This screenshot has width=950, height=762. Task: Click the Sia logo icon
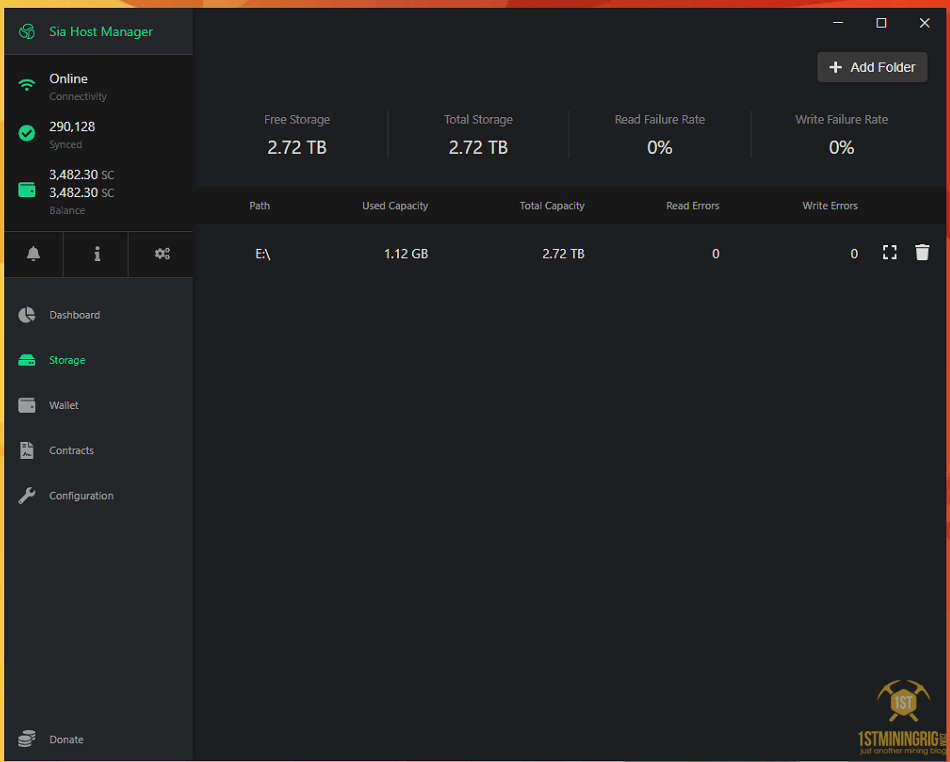tap(27, 31)
